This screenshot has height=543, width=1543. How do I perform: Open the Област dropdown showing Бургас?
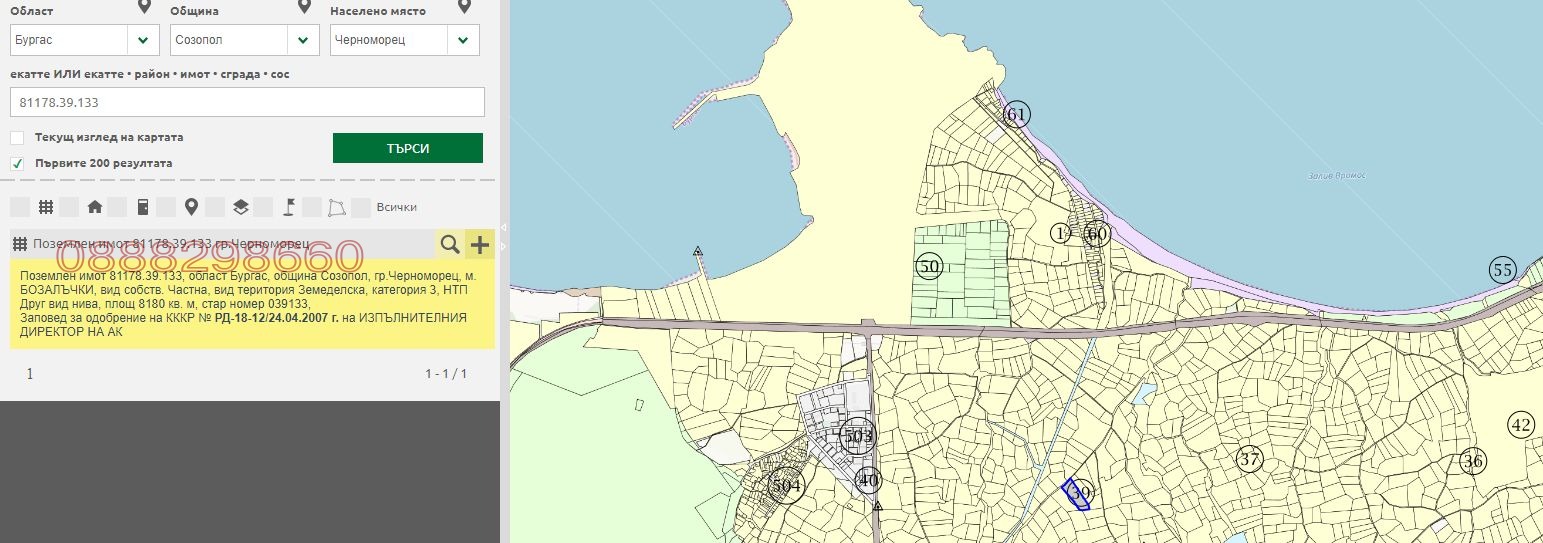[x=84, y=40]
